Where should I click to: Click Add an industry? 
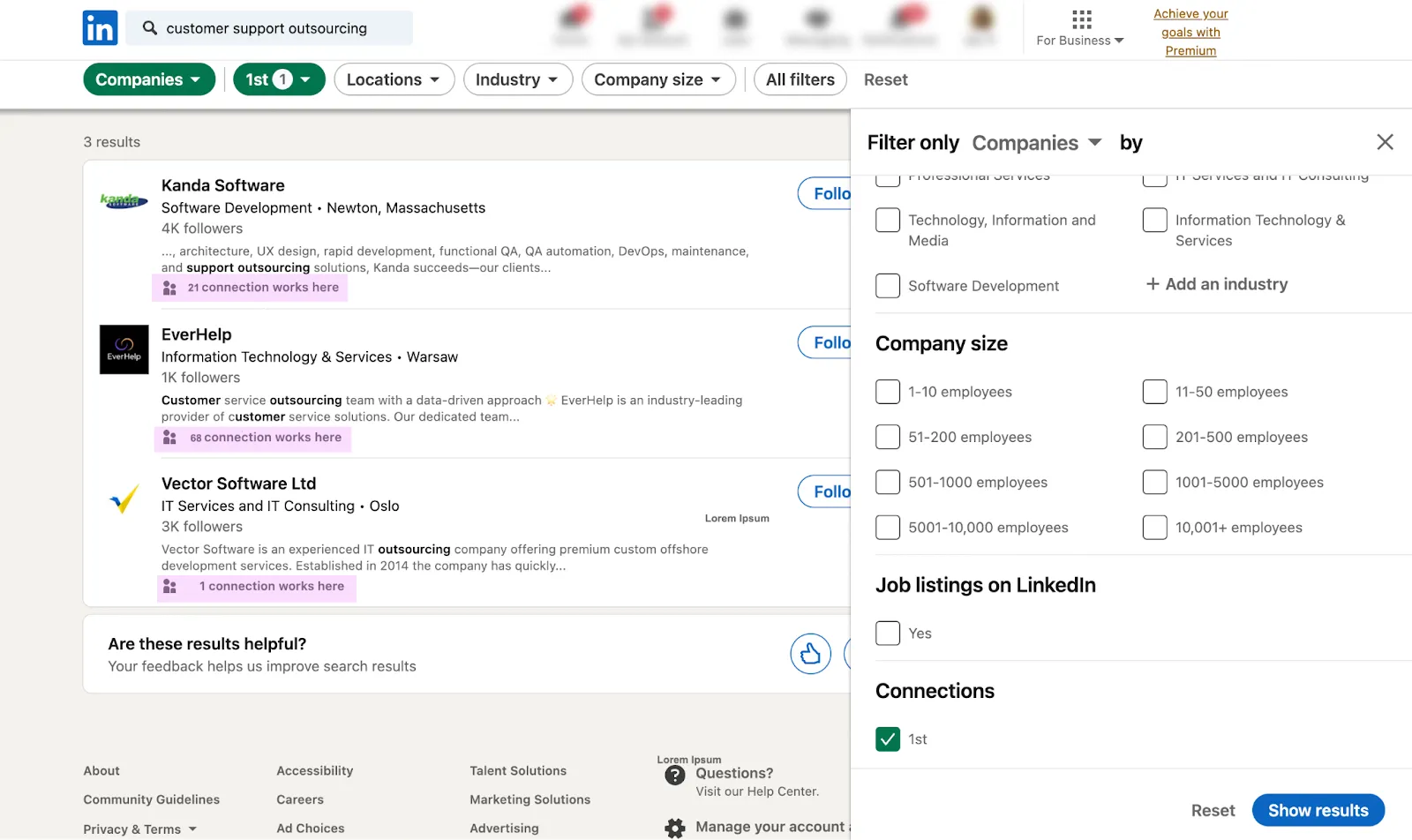[x=1217, y=284]
